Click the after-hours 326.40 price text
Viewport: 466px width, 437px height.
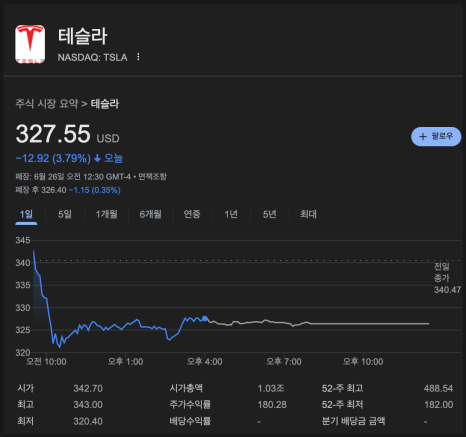pos(54,190)
